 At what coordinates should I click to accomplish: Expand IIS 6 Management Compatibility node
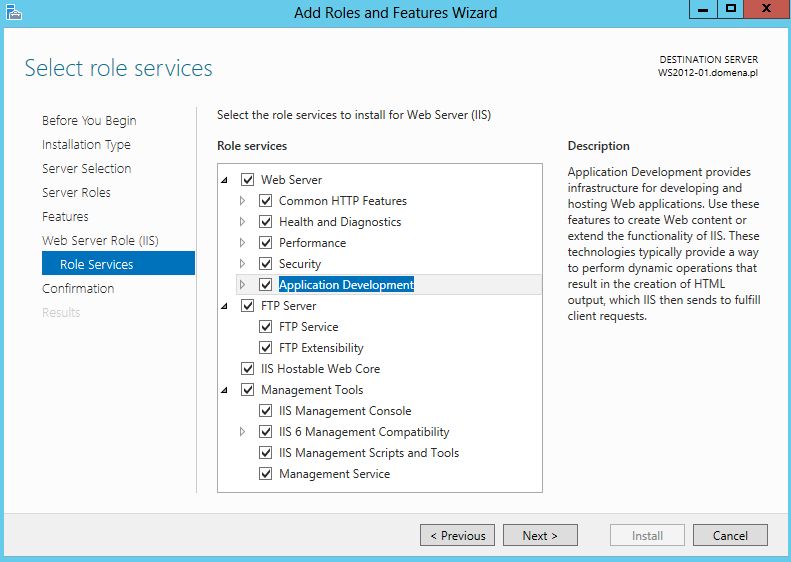pos(242,432)
